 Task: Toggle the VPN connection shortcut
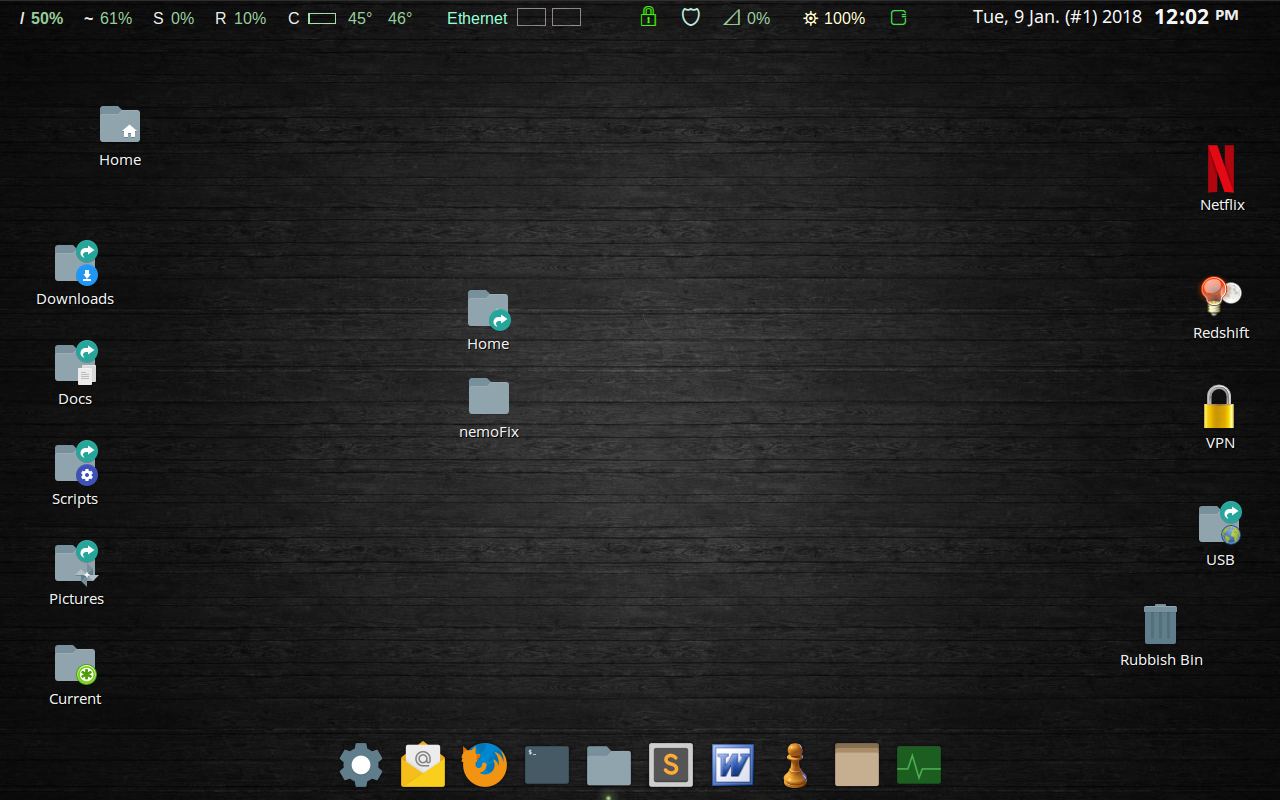point(1219,408)
